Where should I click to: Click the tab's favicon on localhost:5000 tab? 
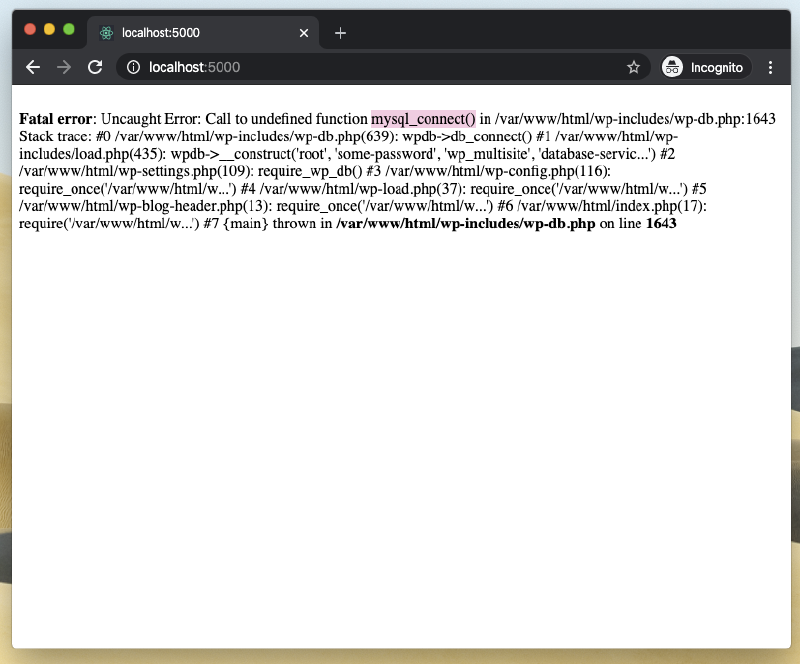coord(105,32)
